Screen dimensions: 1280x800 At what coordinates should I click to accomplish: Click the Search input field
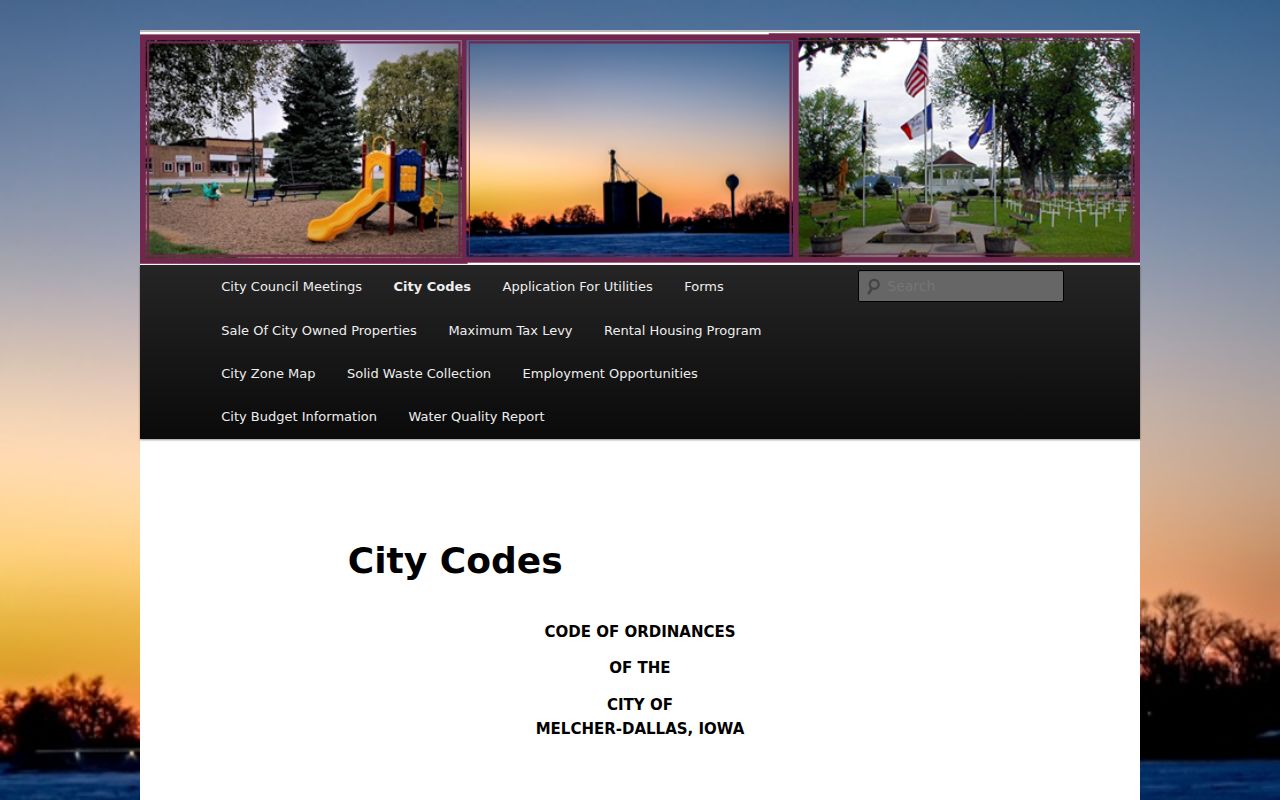coord(961,286)
